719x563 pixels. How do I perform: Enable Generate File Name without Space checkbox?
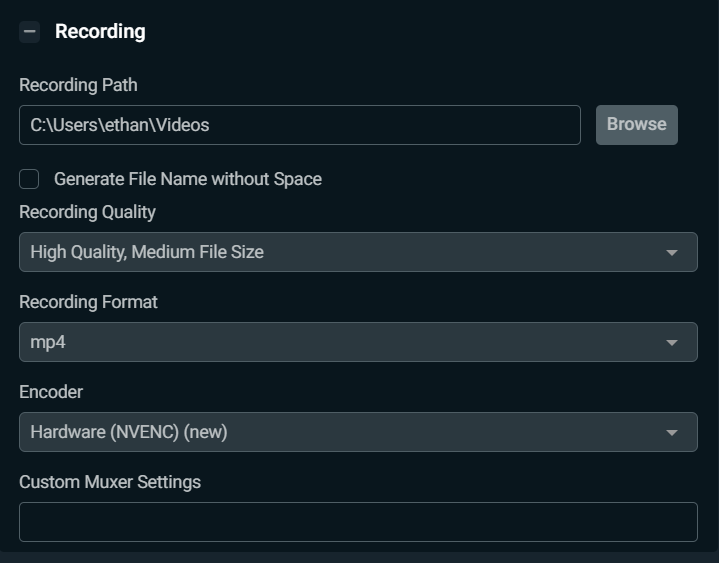point(30,179)
